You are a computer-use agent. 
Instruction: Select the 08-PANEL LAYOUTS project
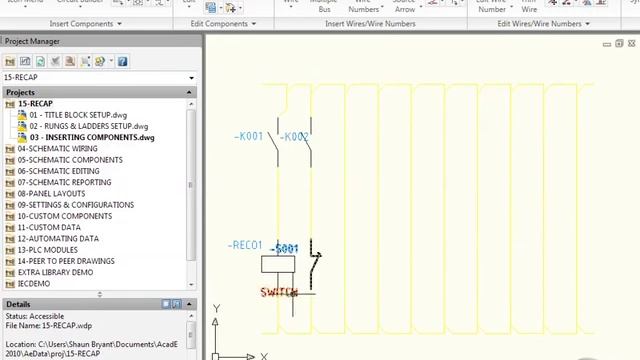pyautogui.click(x=51, y=193)
